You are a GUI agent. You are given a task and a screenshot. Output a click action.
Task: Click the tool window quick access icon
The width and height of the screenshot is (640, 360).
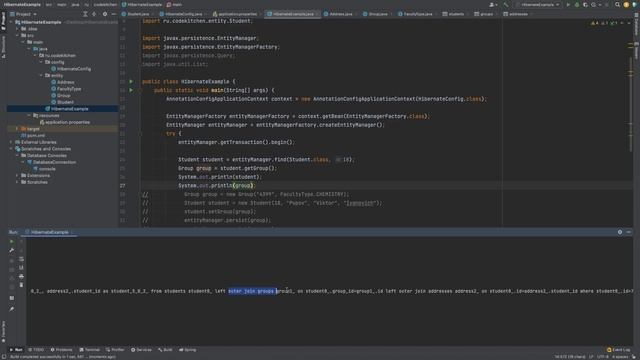point(4,356)
